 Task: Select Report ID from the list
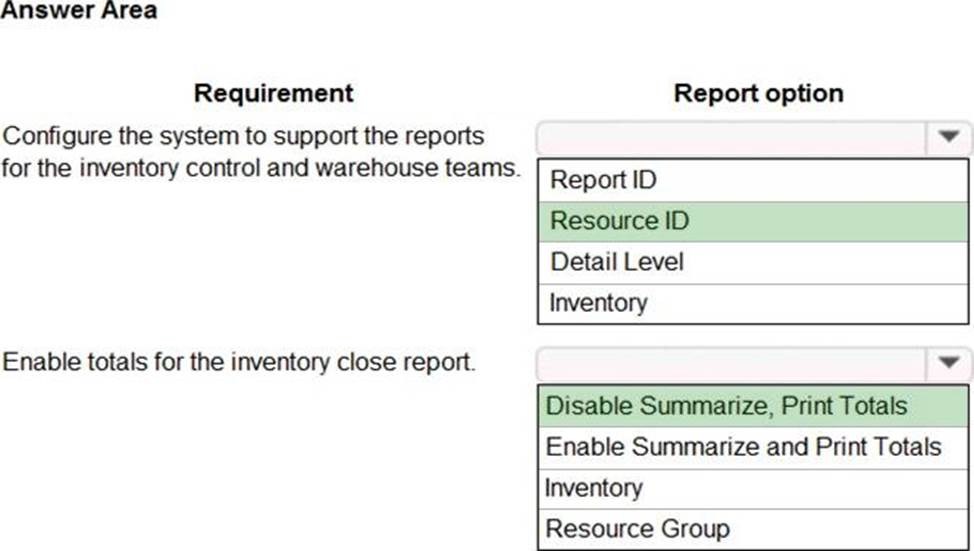[x=603, y=180]
